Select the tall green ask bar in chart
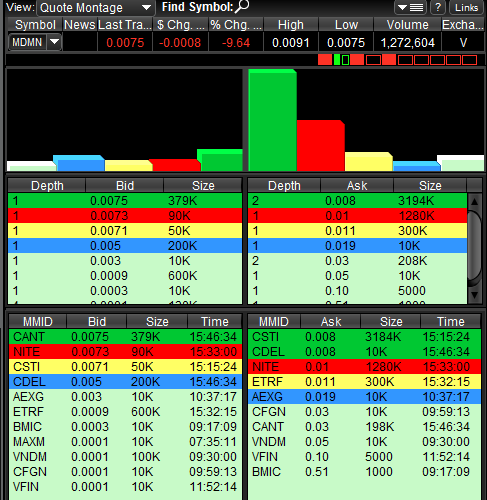The height and width of the screenshot is (500, 487). pos(272,120)
